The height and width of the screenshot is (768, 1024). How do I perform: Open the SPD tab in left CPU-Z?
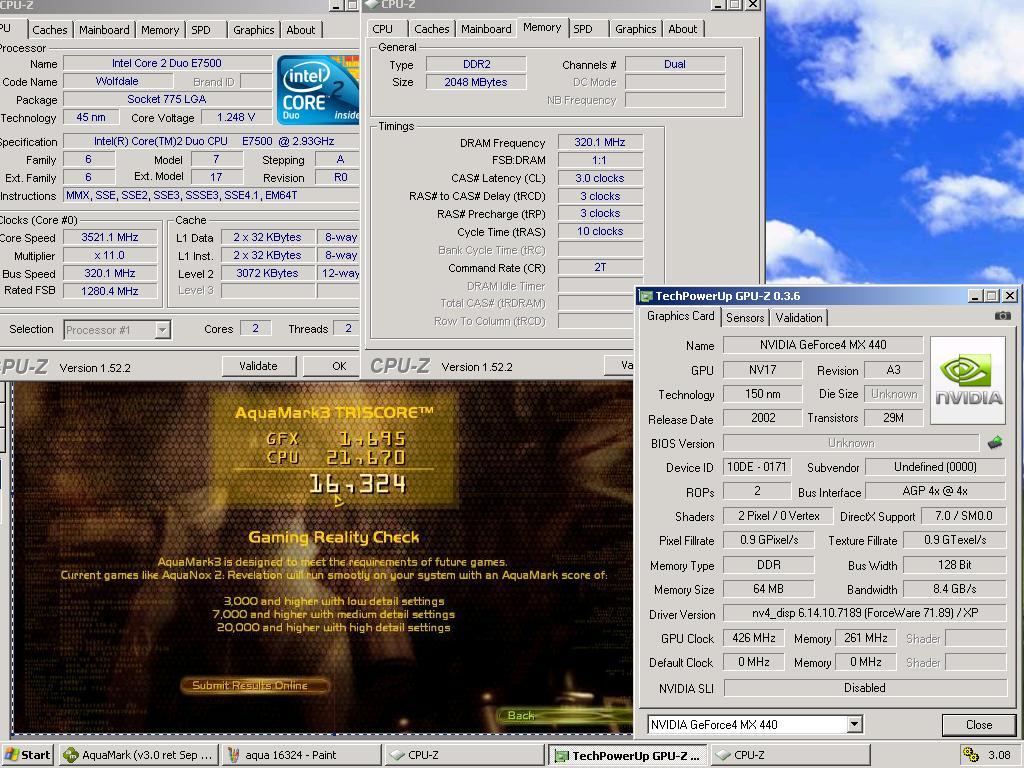click(x=201, y=30)
